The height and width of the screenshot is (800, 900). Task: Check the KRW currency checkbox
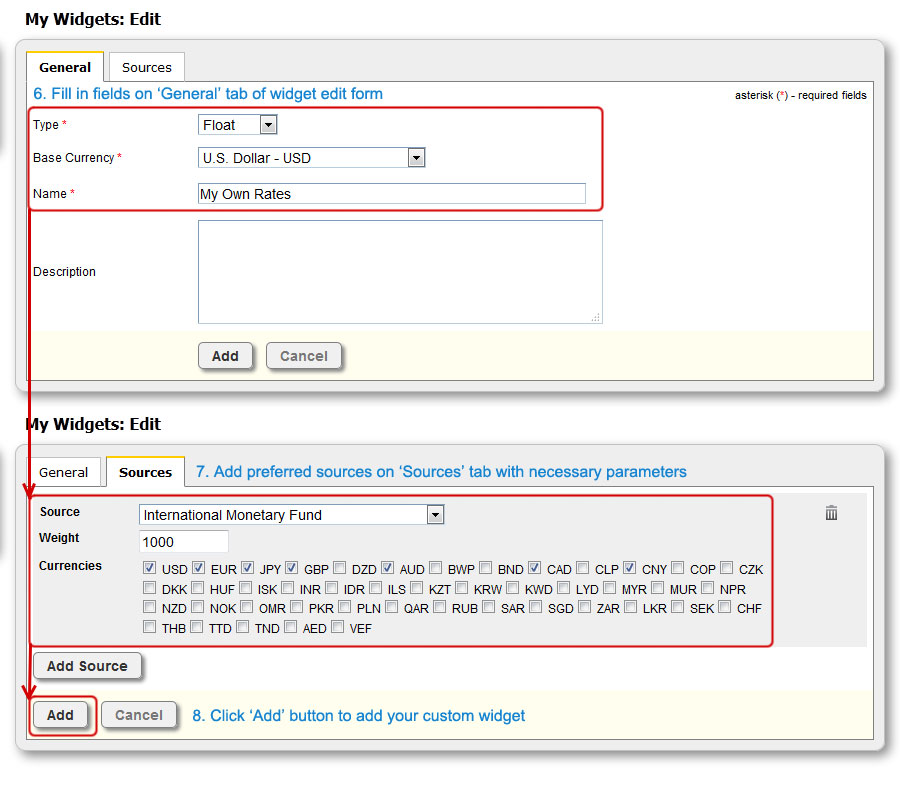(x=461, y=588)
